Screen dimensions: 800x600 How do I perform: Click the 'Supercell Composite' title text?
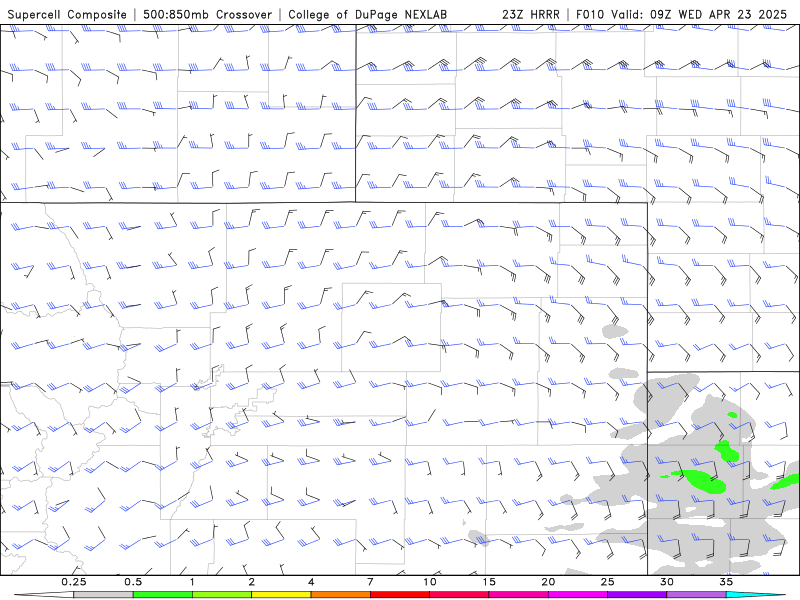click(x=67, y=15)
